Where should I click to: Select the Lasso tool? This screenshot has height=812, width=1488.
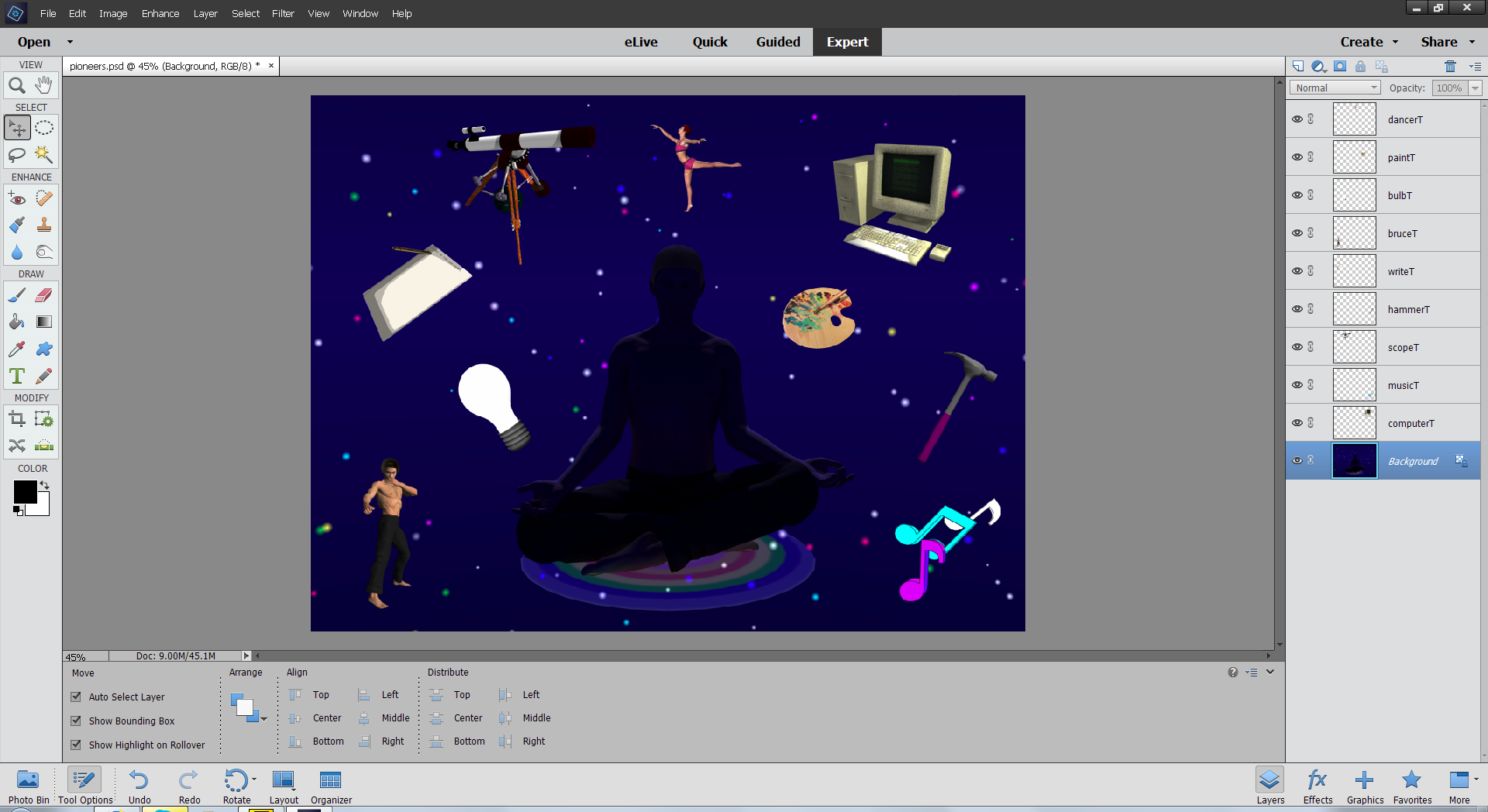[17, 155]
